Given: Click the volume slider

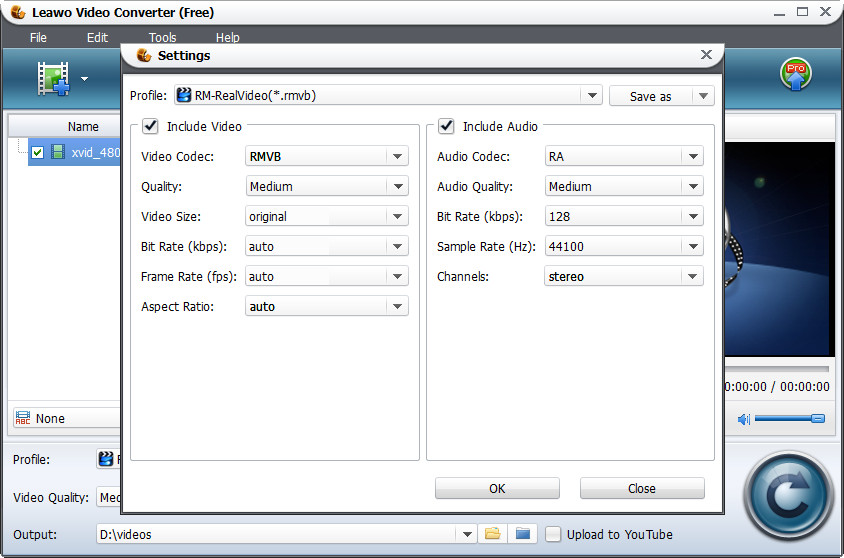Looking at the screenshot, I should coord(790,418).
